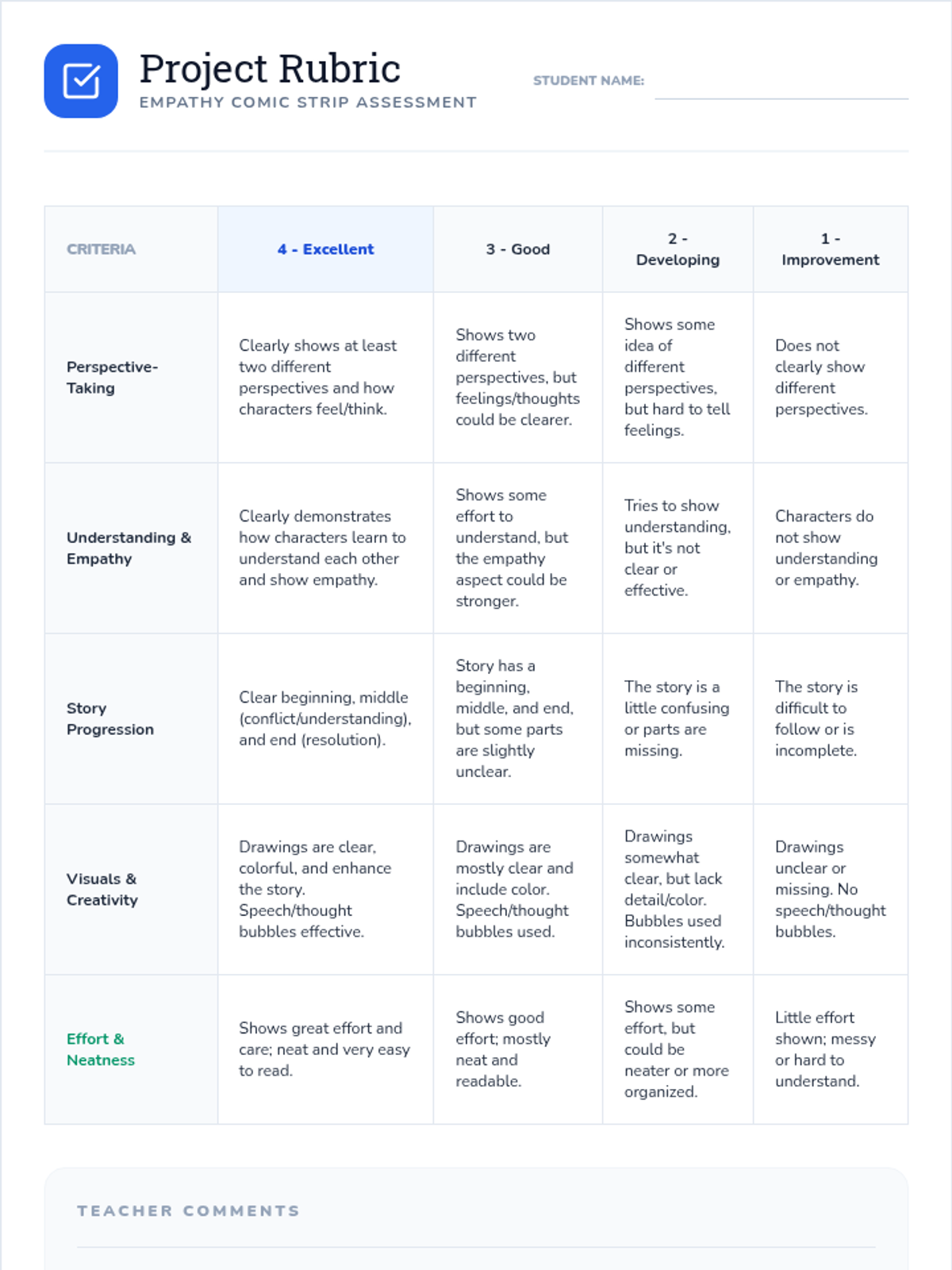Select the "3 - Good" column header
This screenshot has height=1270, width=952.
[517, 249]
